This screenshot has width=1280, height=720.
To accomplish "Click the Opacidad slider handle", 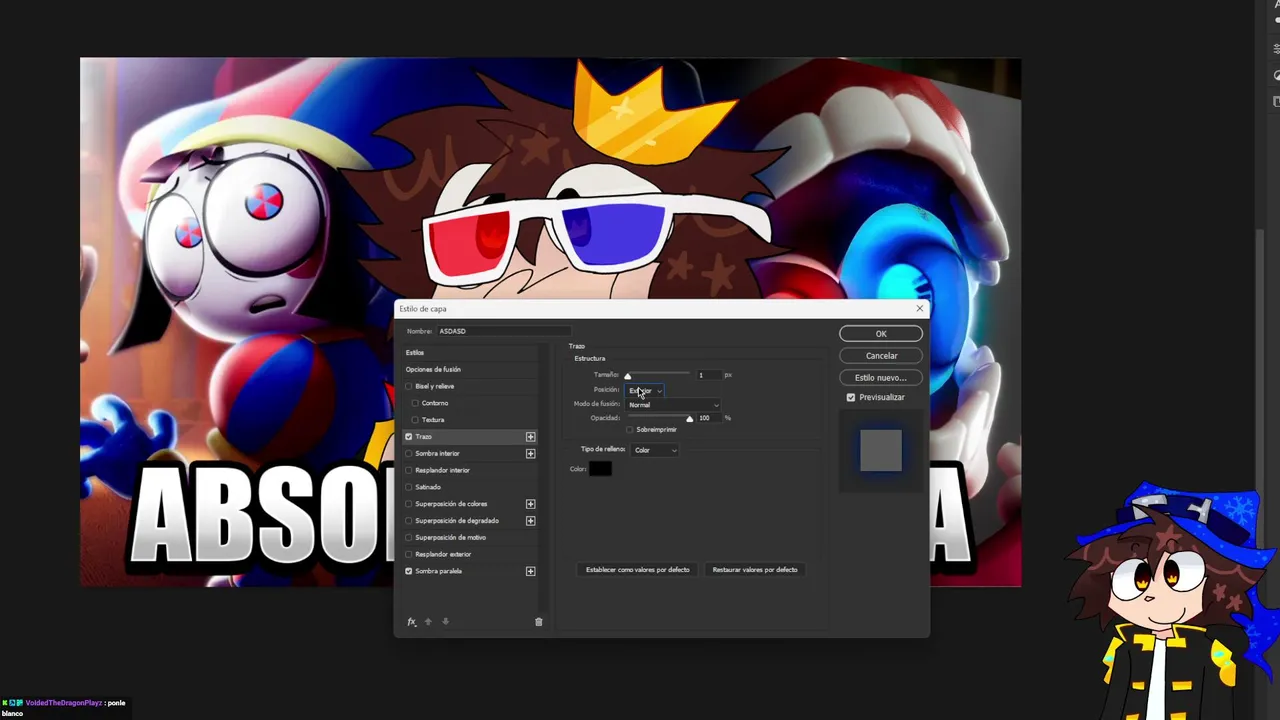I will [689, 419].
